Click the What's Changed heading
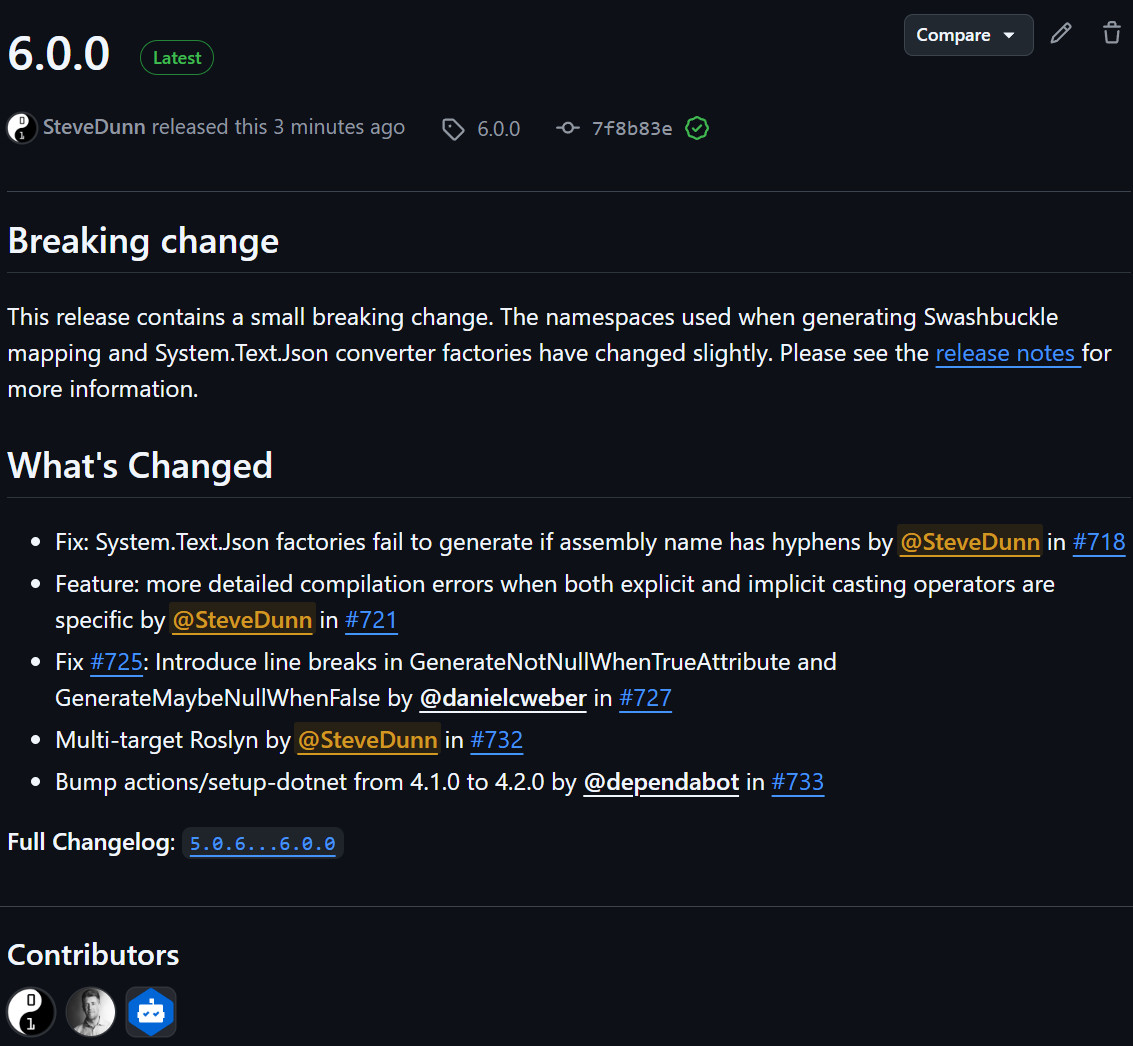Screen dimensions: 1133x1046 (x=140, y=465)
